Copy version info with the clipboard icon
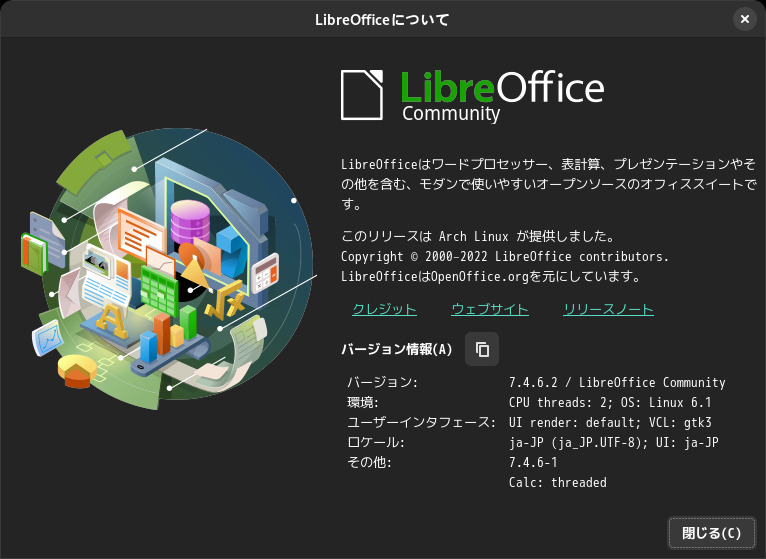This screenshot has height=559, width=766. [x=482, y=349]
